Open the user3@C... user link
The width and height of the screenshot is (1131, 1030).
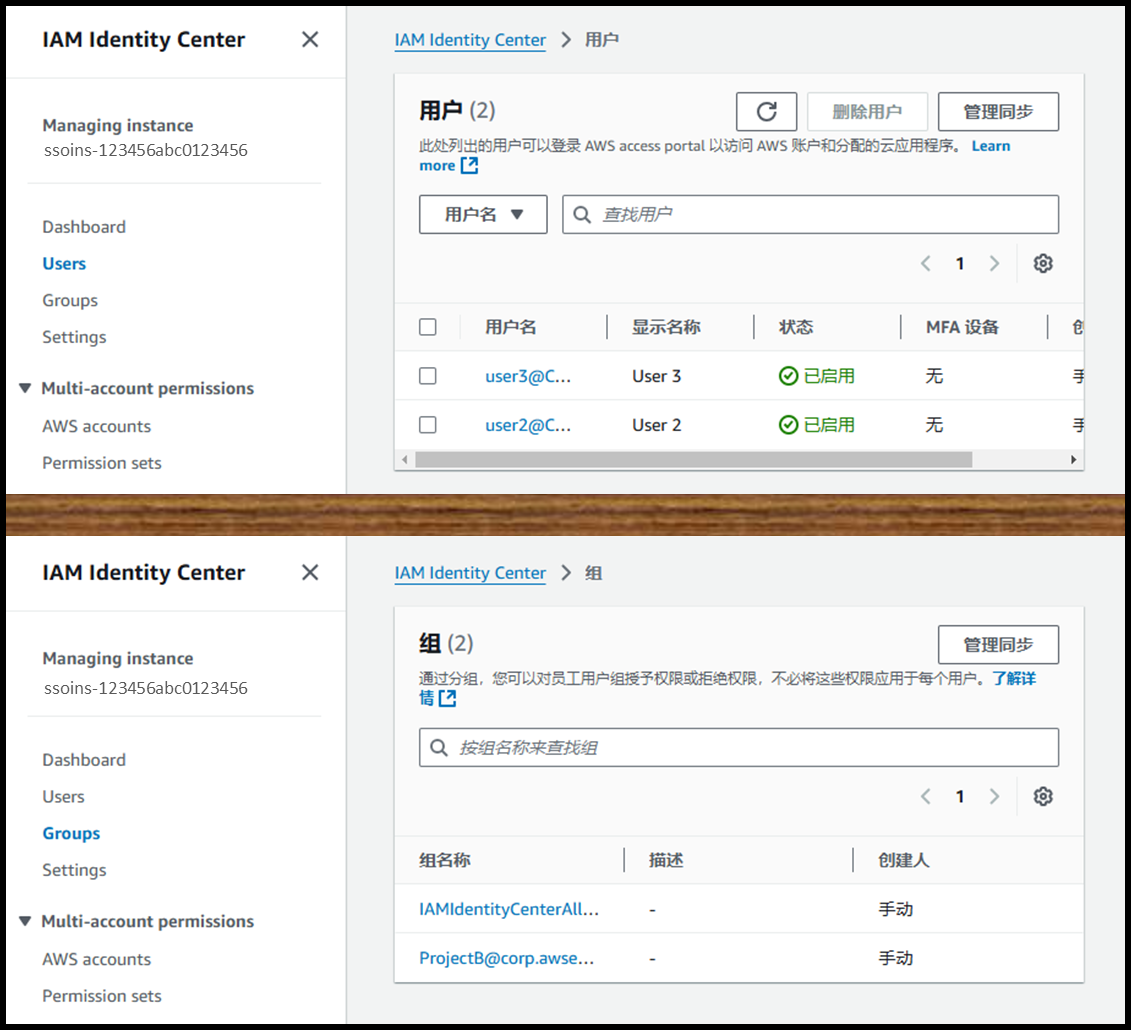point(528,377)
